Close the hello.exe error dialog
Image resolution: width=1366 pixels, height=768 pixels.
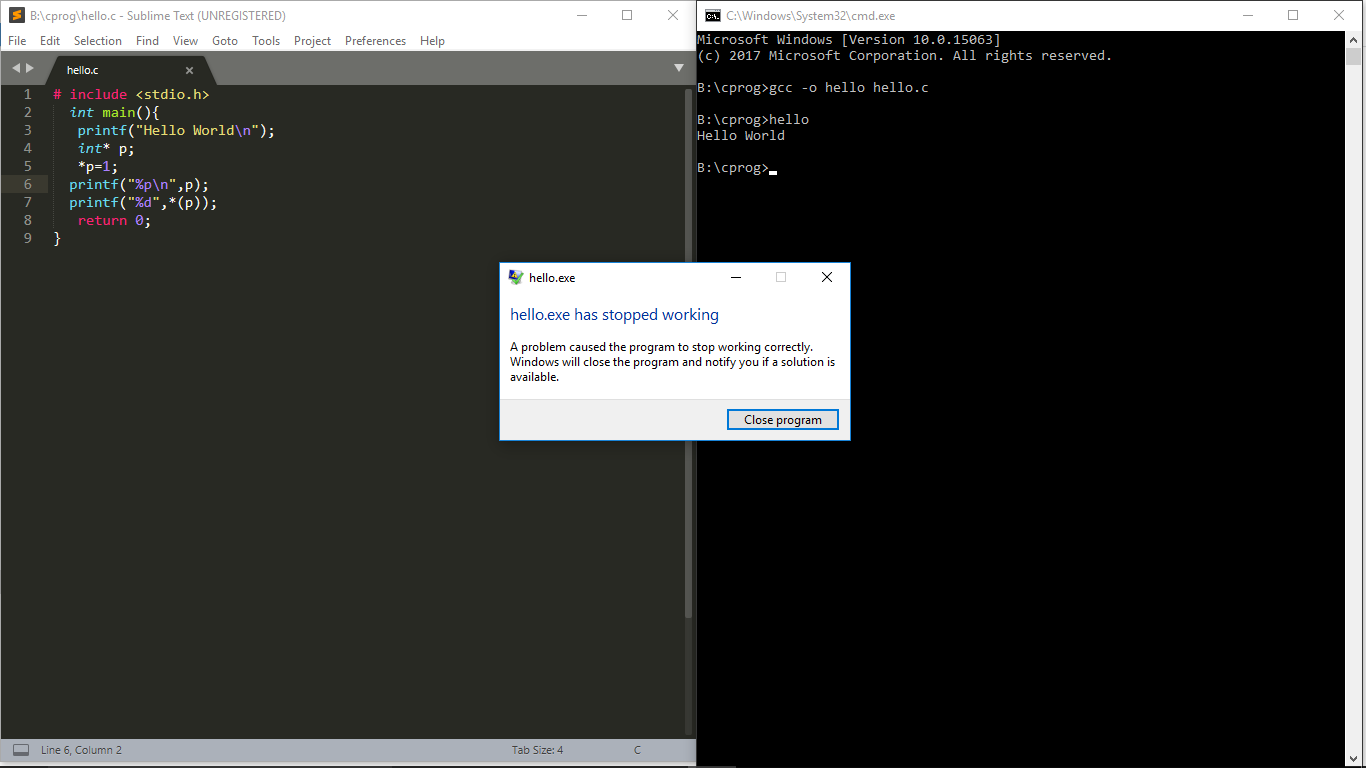[827, 278]
